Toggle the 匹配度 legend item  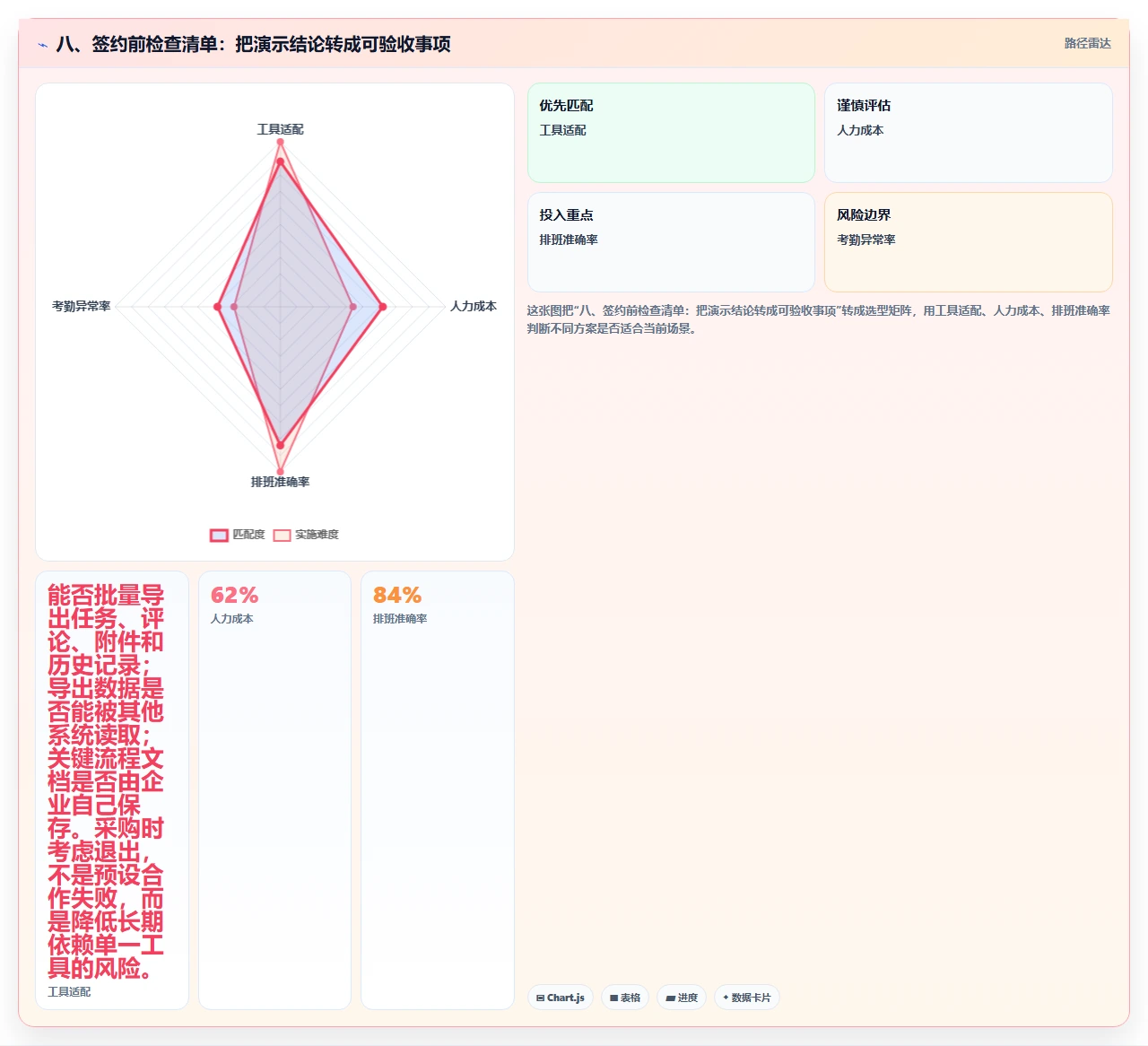click(x=238, y=535)
